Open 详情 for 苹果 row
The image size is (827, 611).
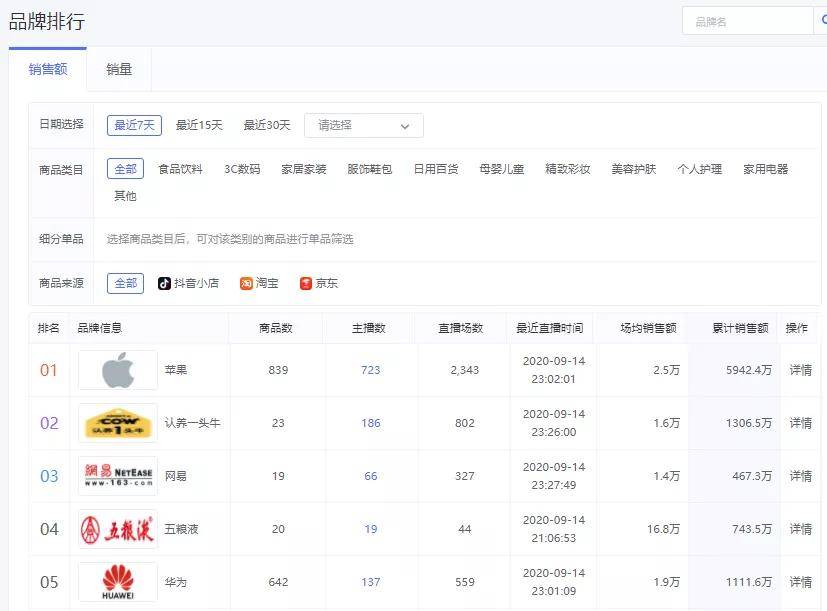click(x=800, y=370)
